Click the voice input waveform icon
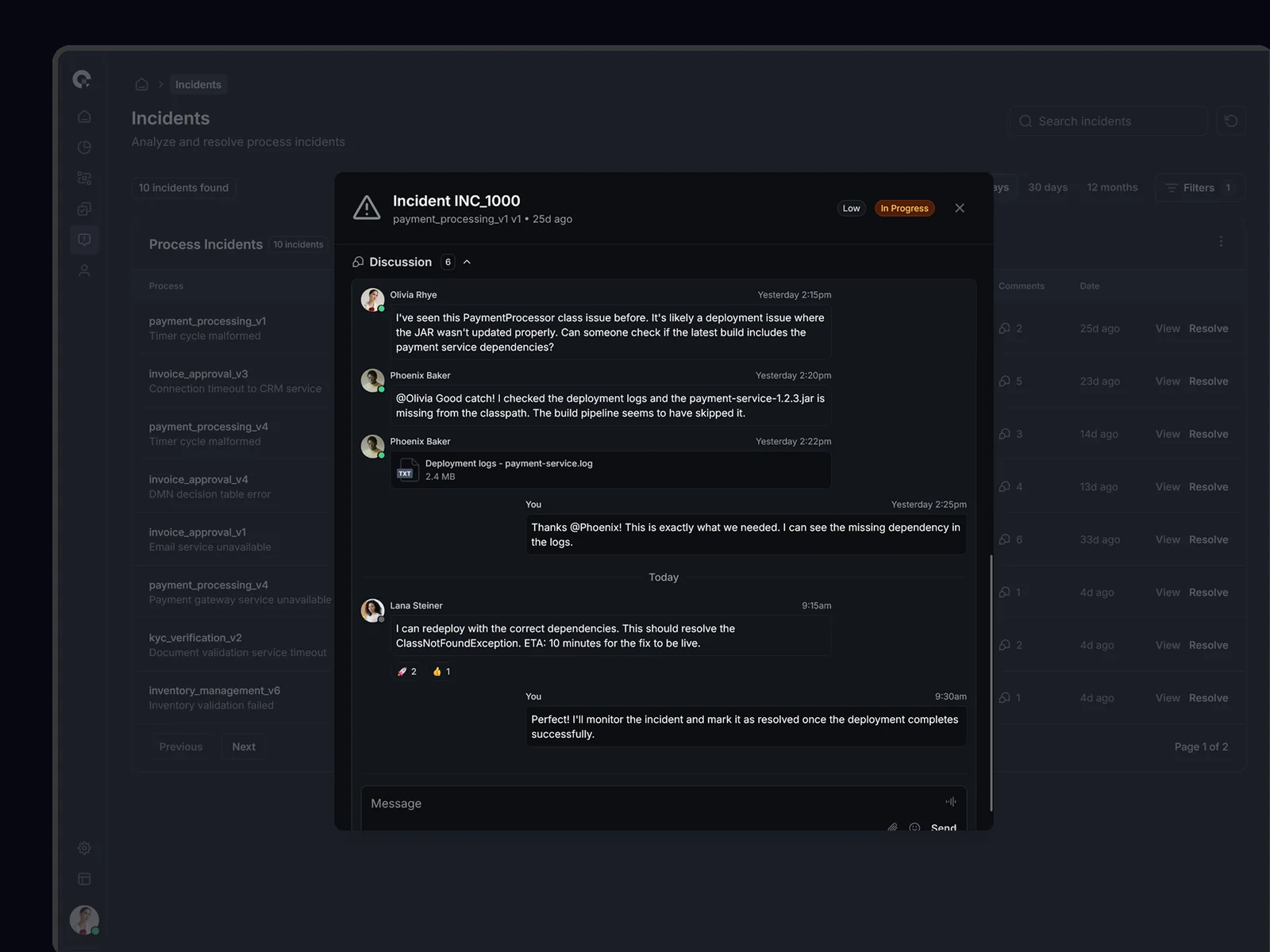The image size is (1270, 952). [950, 801]
